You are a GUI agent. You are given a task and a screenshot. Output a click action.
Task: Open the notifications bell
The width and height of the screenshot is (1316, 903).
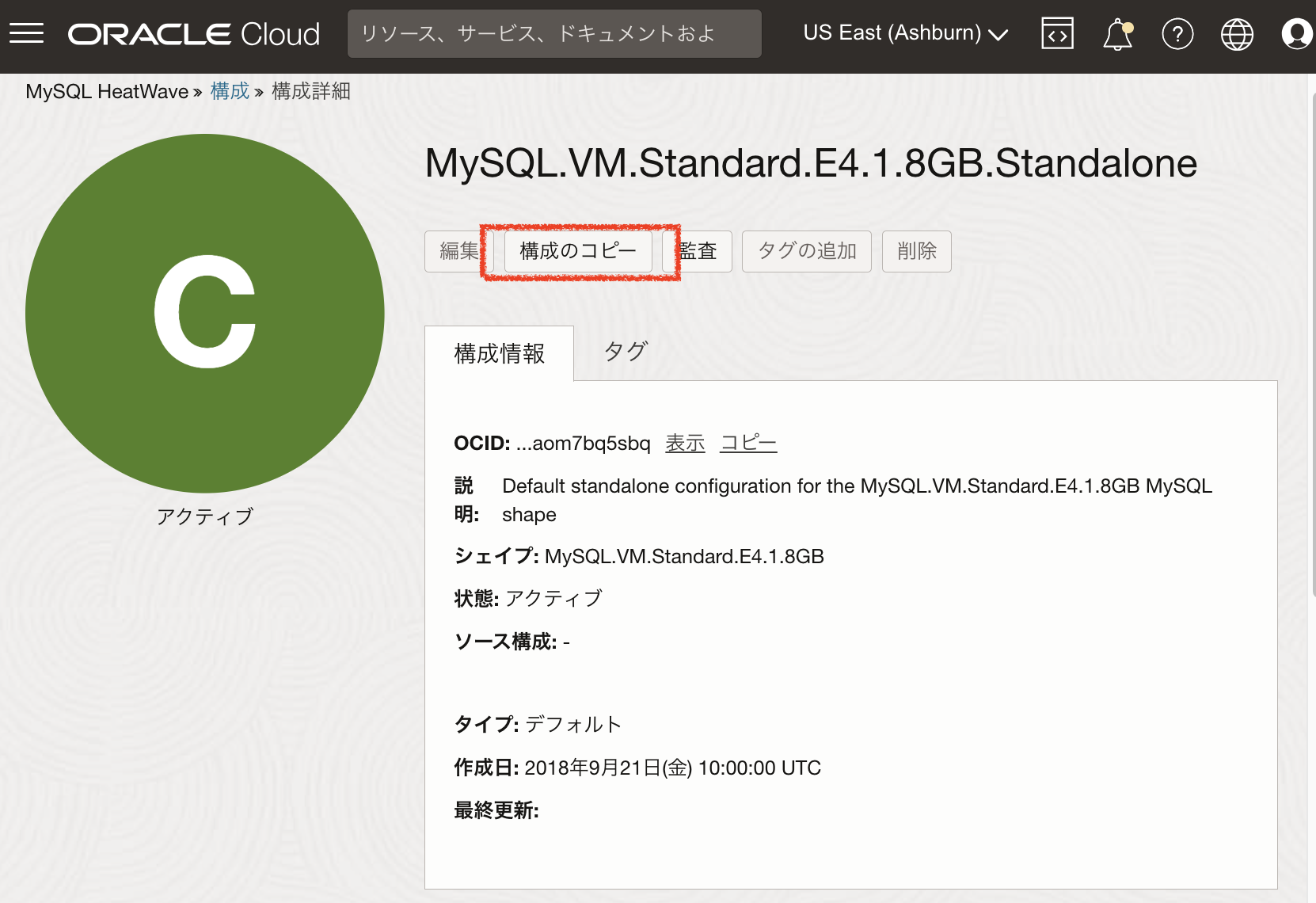[1117, 34]
